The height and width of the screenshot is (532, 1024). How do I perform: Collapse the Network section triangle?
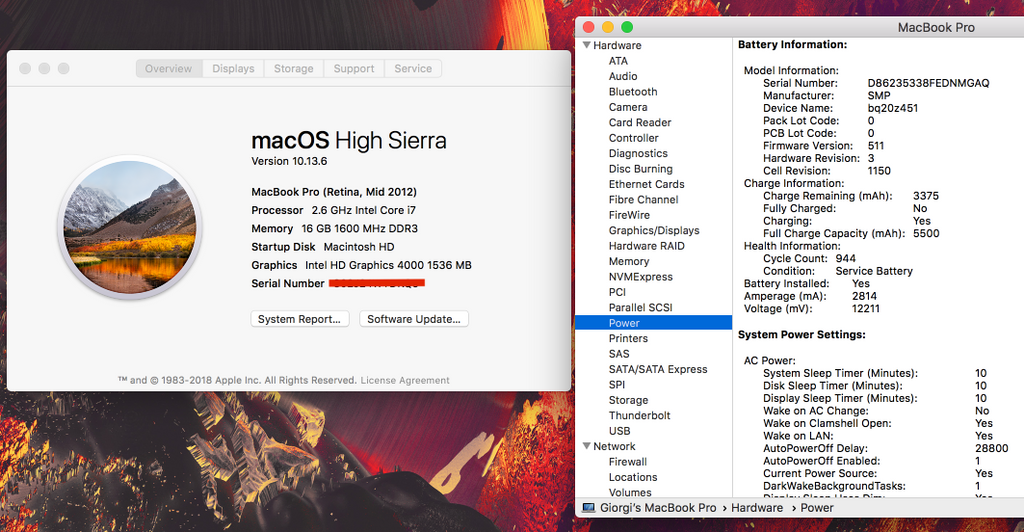pos(586,446)
